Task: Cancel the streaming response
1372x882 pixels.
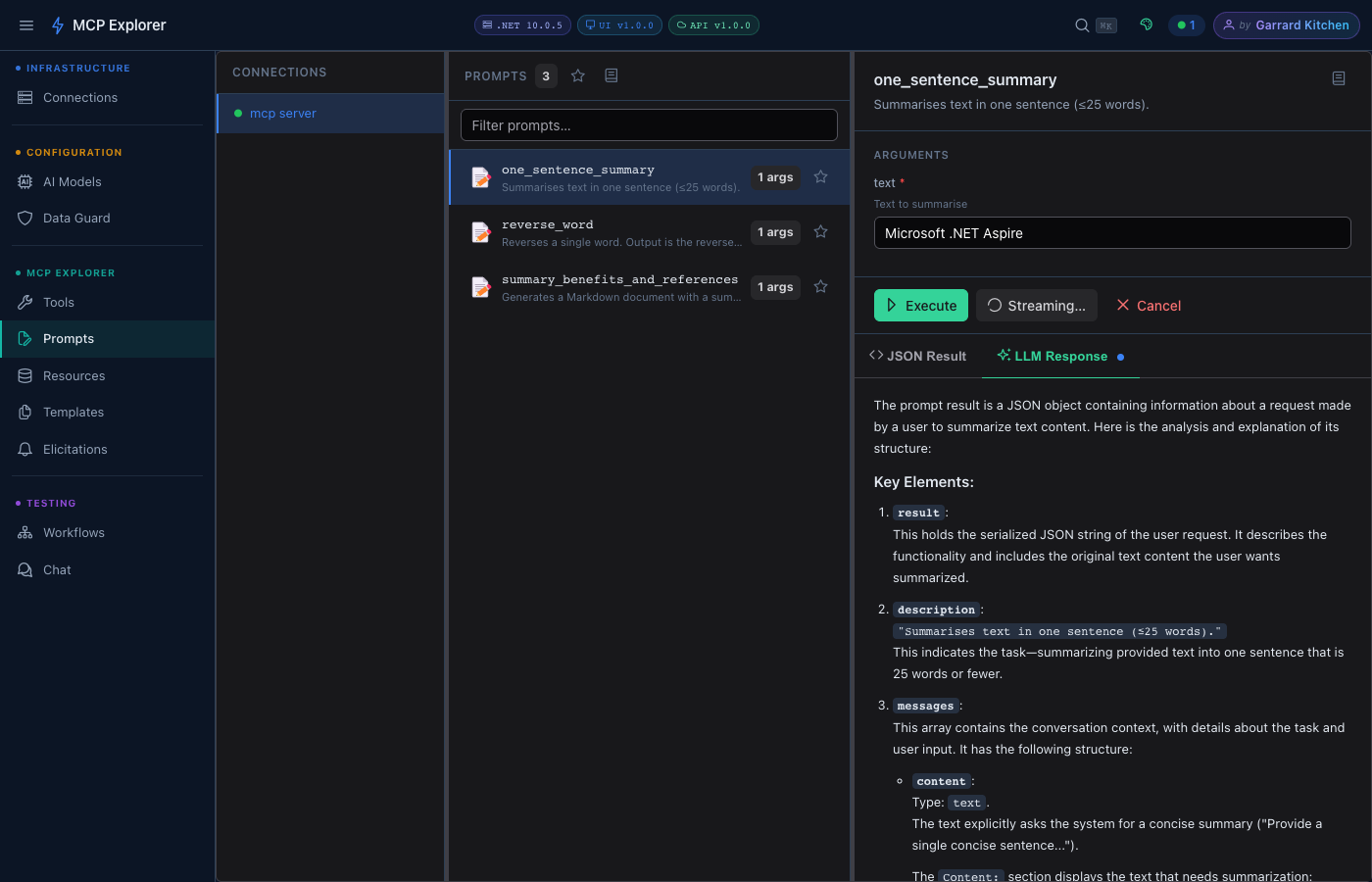Action: (x=1149, y=306)
